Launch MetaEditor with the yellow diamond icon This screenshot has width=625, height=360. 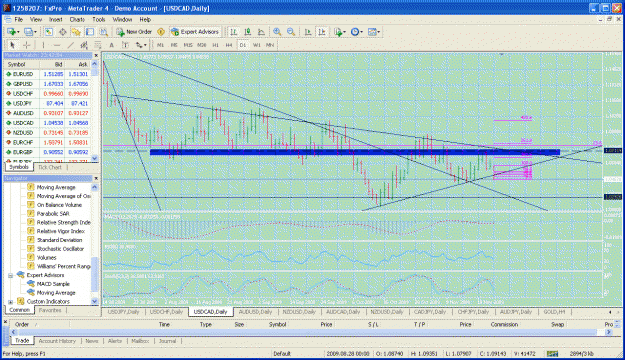161,32
